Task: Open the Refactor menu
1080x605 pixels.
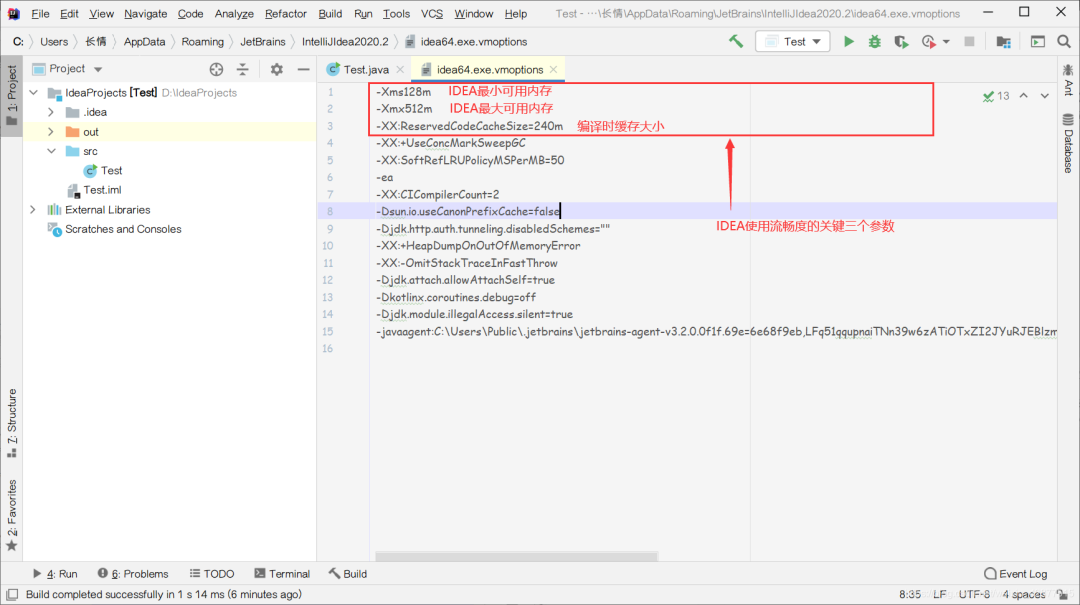Action: pyautogui.click(x=285, y=14)
